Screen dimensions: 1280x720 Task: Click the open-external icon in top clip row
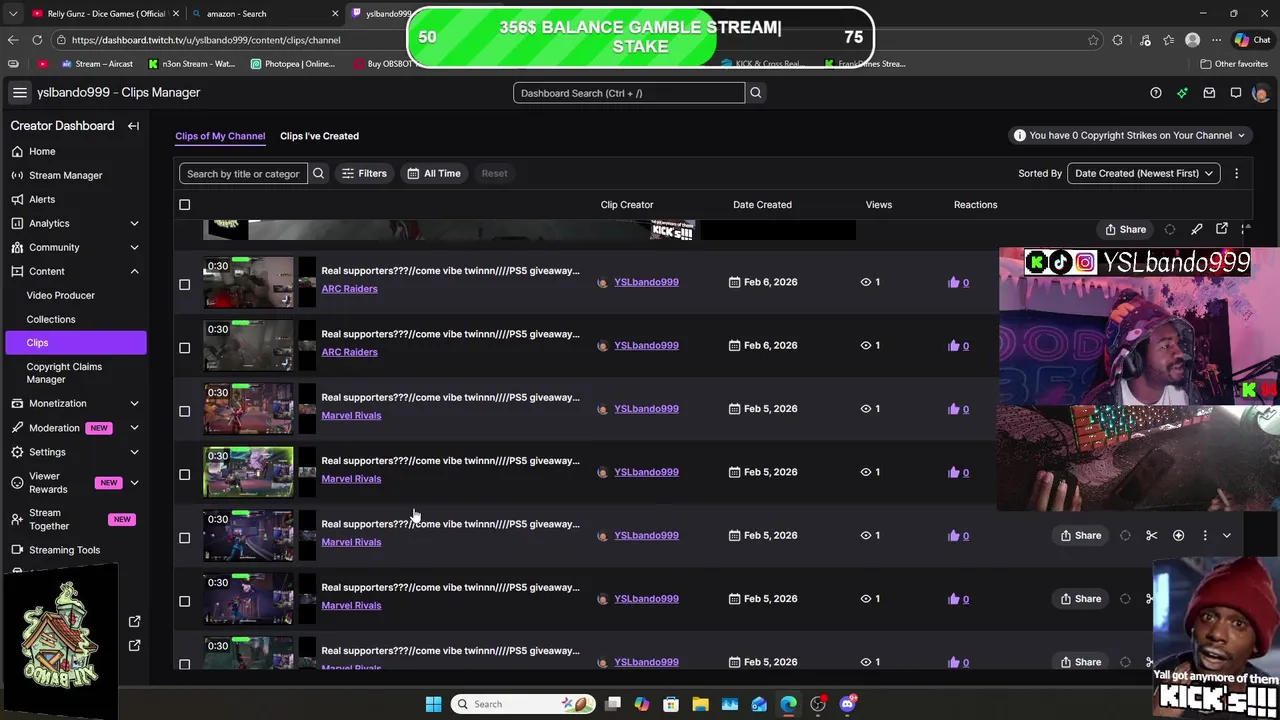[1222, 229]
